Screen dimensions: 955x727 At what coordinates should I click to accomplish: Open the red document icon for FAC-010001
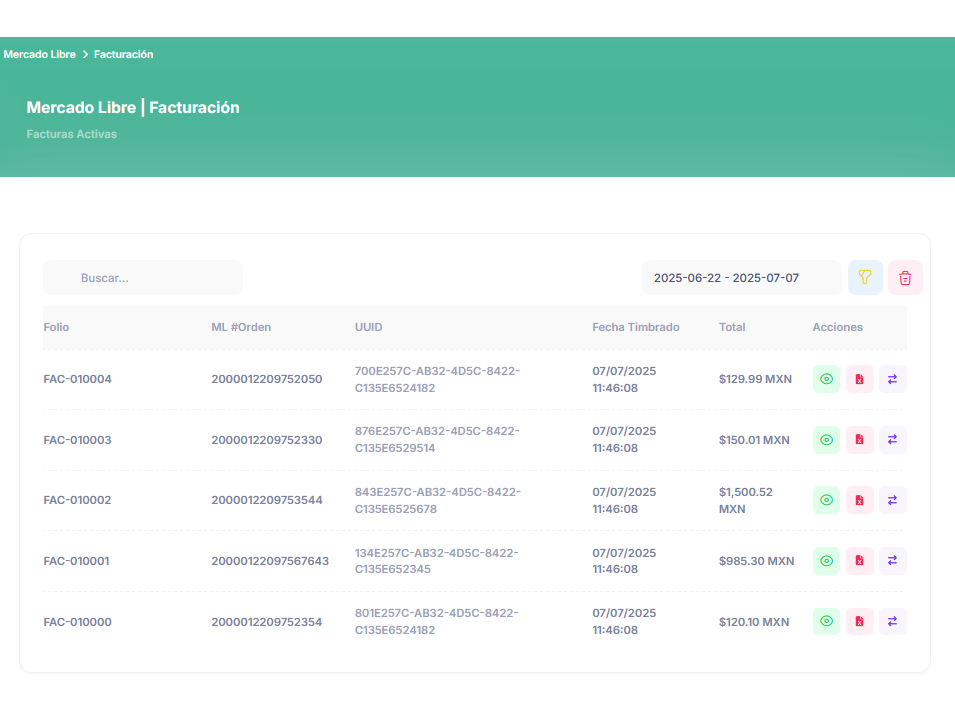coord(859,561)
